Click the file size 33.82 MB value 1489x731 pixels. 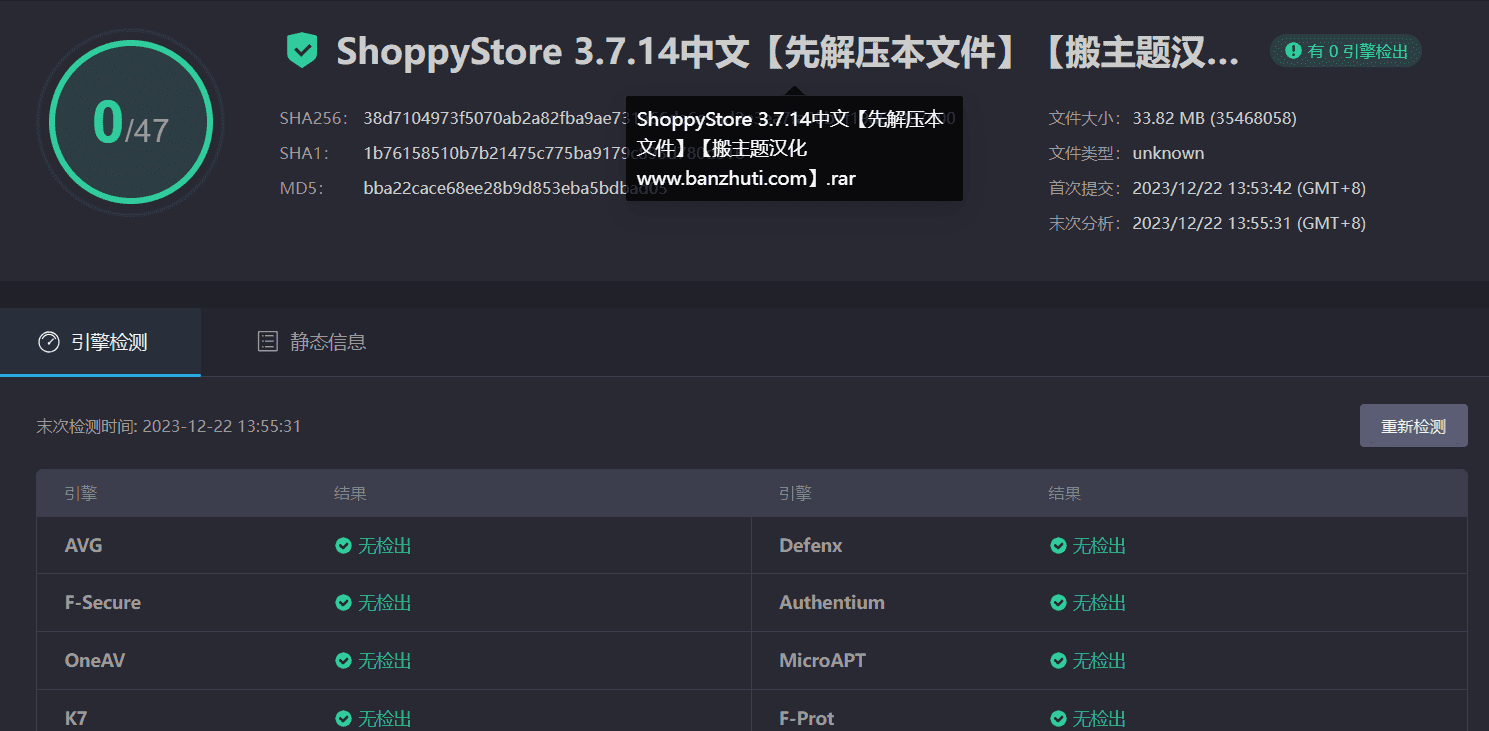1214,118
